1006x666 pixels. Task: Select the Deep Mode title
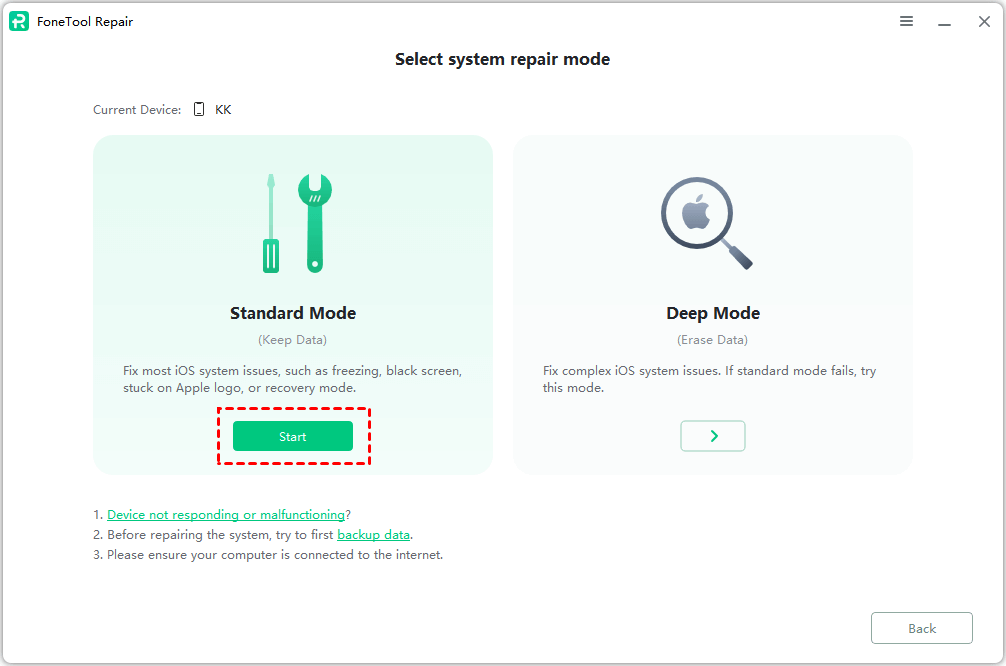(713, 313)
